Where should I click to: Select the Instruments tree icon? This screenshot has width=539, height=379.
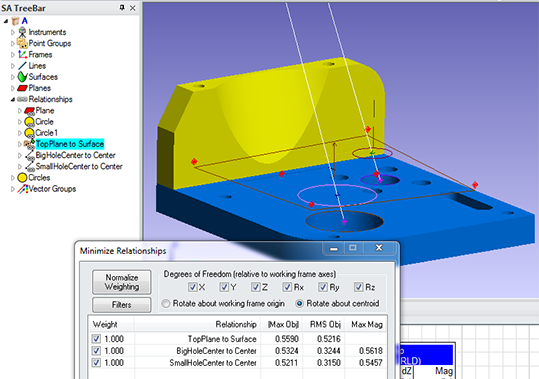pyautogui.click(x=22, y=32)
